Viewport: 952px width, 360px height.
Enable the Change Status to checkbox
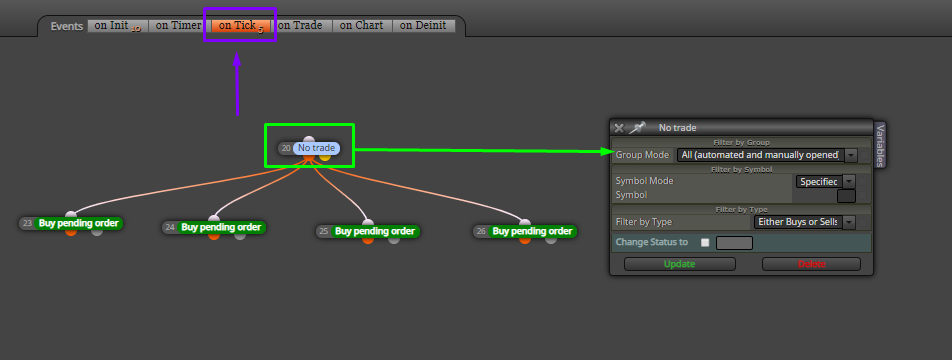click(x=705, y=242)
